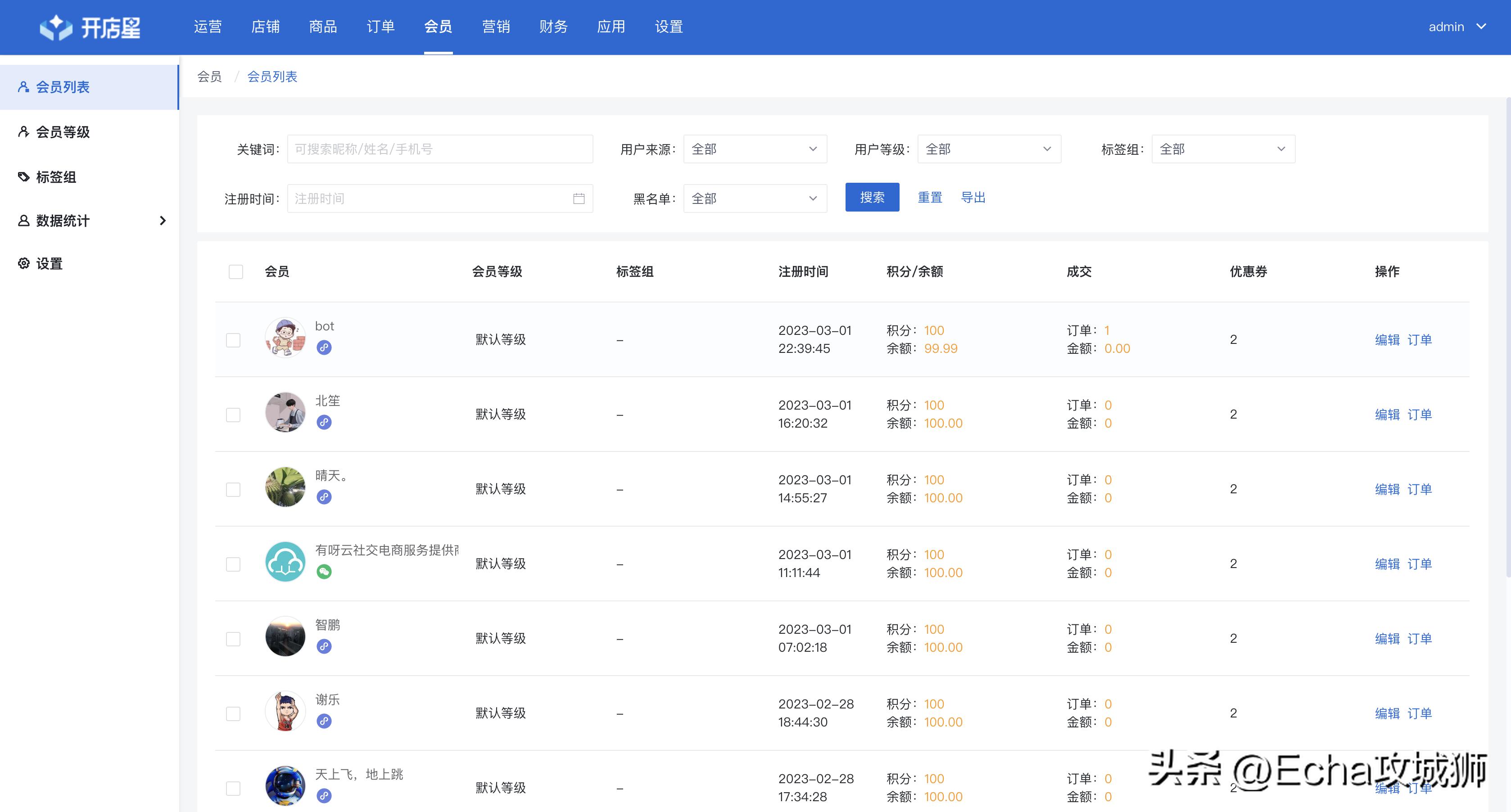Click the 搜索 search button
This screenshot has height=812, width=1511.
click(x=872, y=197)
